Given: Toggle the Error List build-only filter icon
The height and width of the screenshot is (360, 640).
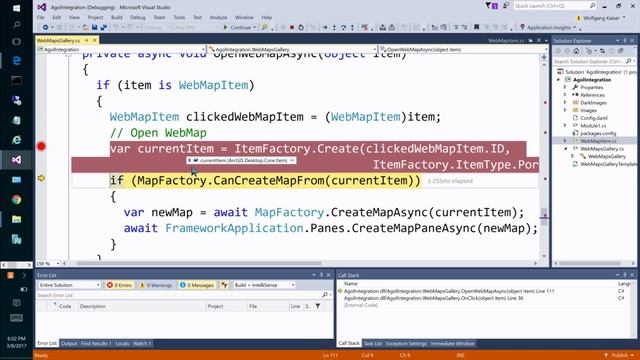Looking at the screenshot, I should pos(224,285).
